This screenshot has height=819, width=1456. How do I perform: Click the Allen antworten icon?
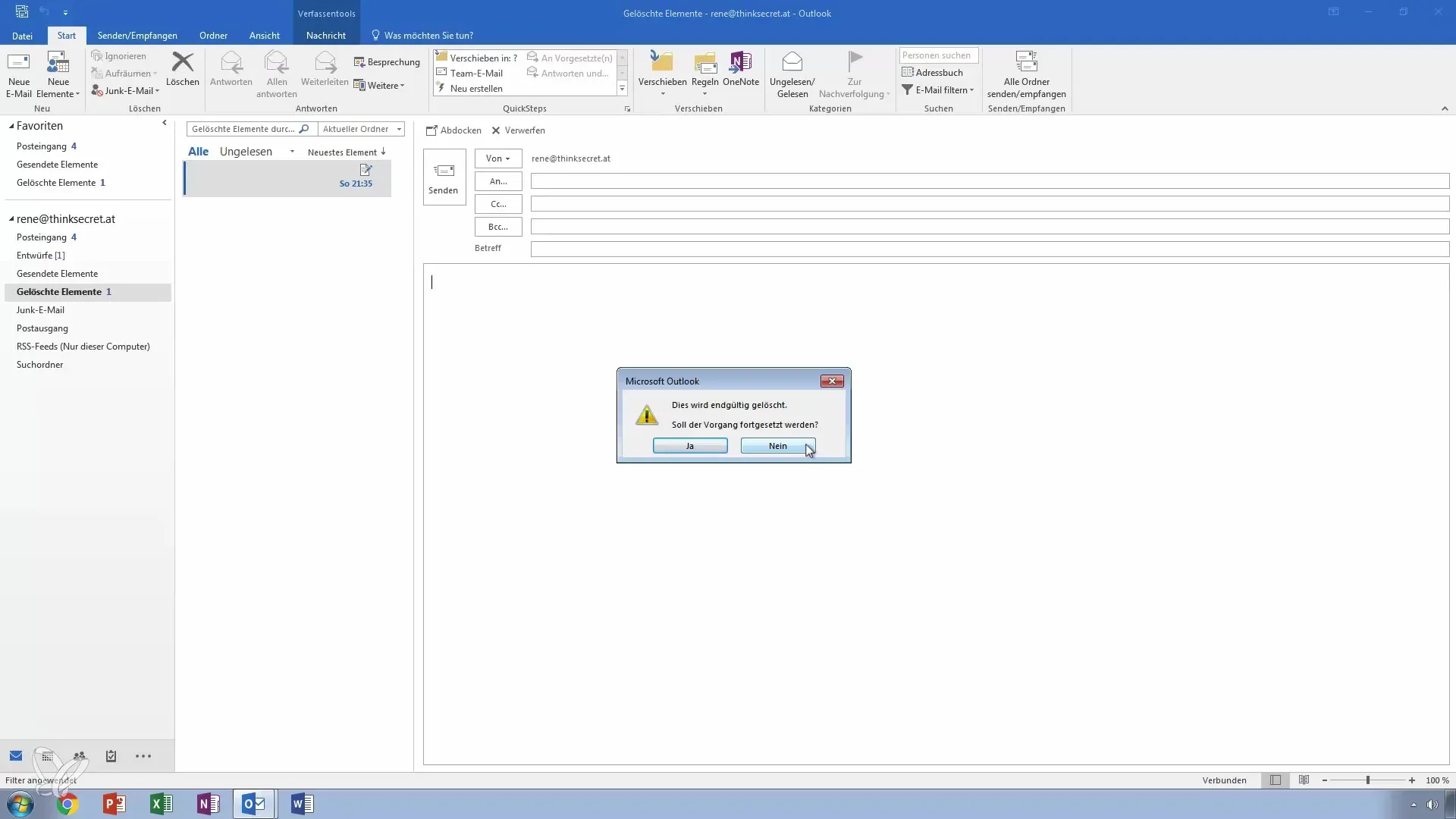pos(277,74)
